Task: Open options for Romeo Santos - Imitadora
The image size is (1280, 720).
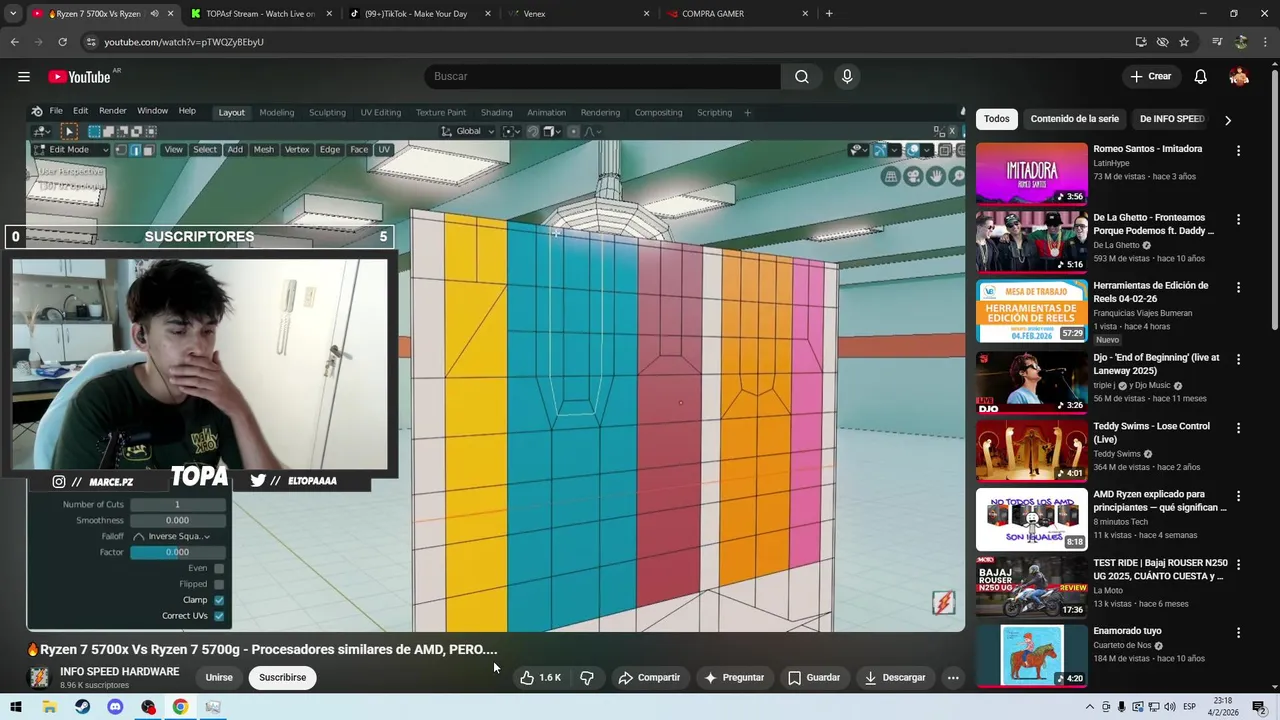Action: 1238,151
